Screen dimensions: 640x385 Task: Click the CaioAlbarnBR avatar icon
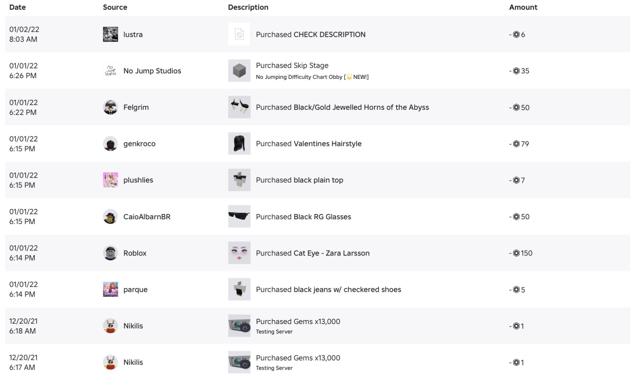click(110, 217)
